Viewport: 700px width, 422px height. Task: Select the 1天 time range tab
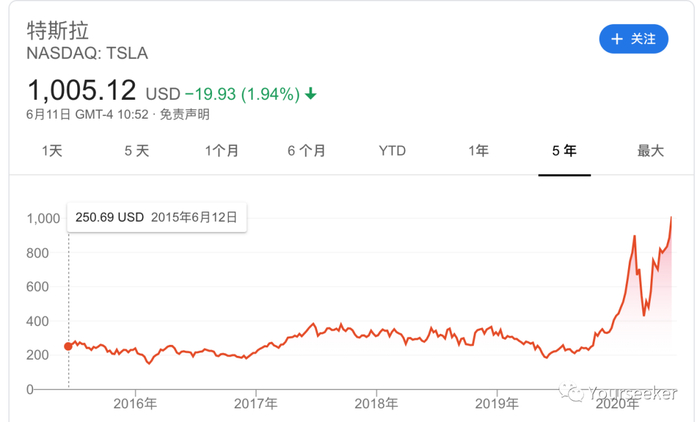(52, 151)
